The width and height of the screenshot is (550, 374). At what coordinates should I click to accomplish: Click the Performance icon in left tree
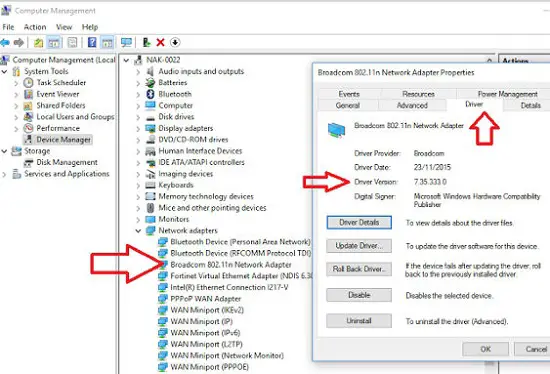28,128
